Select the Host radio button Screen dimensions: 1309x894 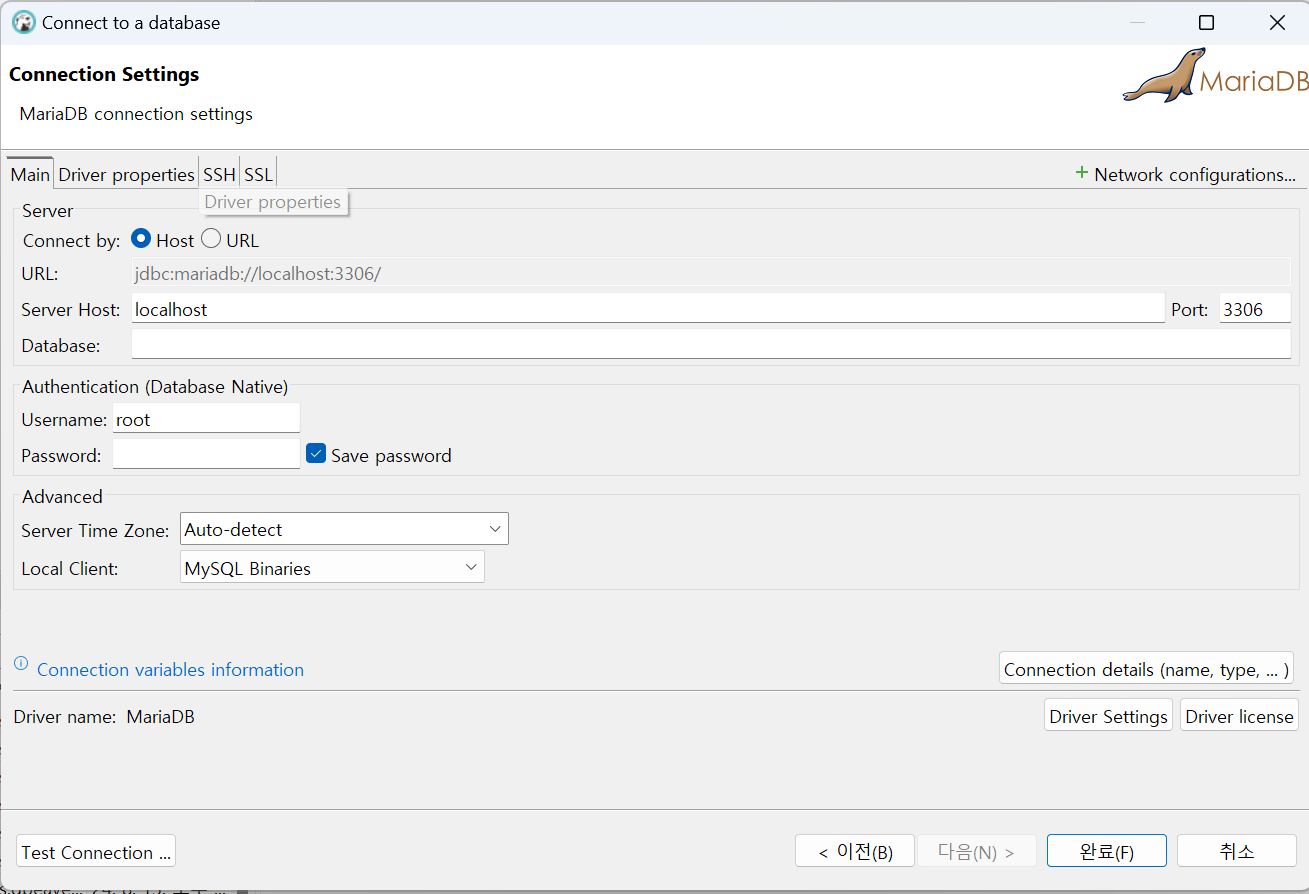click(x=141, y=239)
